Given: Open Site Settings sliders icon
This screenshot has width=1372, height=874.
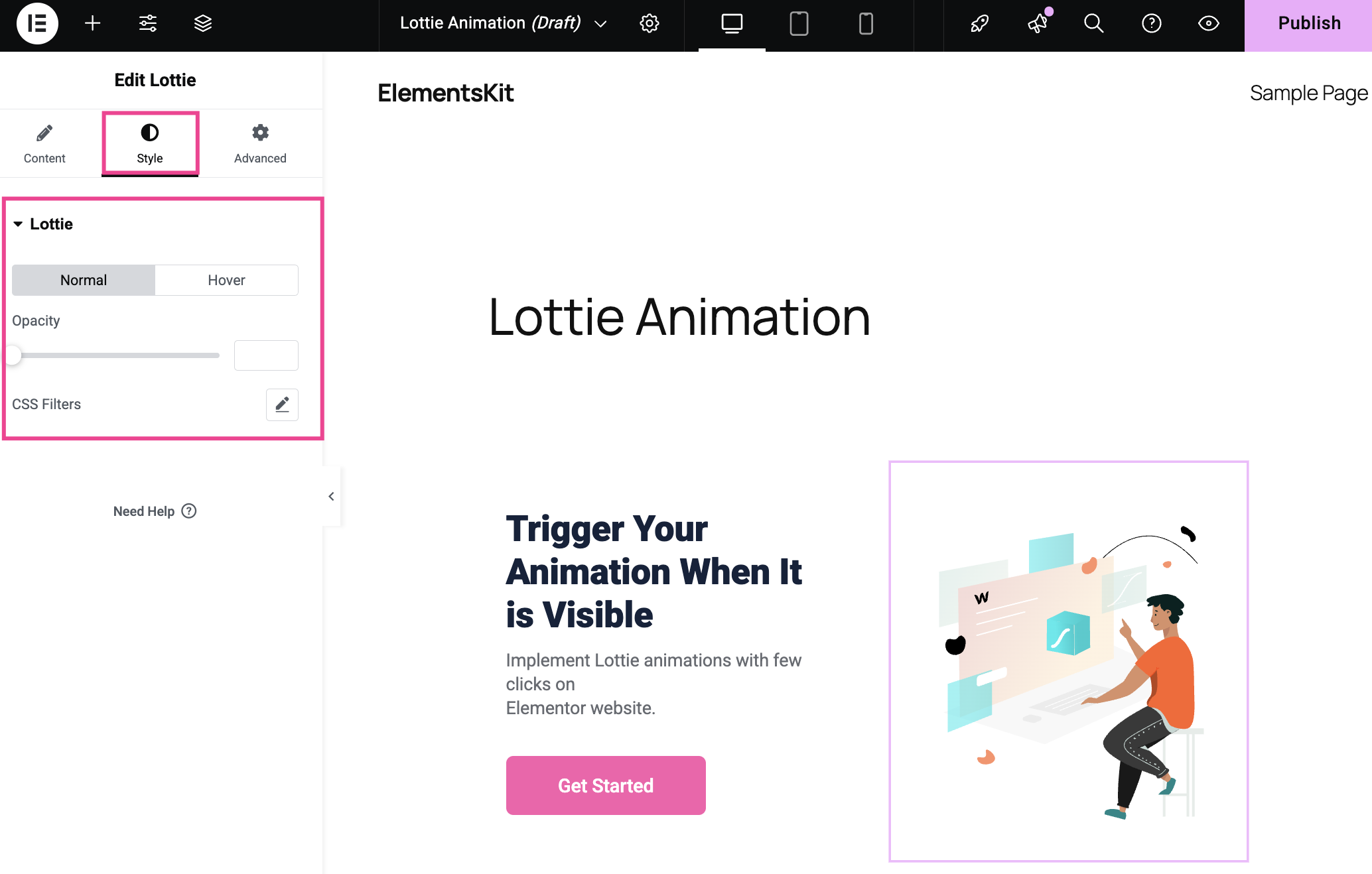Looking at the screenshot, I should (x=147, y=24).
